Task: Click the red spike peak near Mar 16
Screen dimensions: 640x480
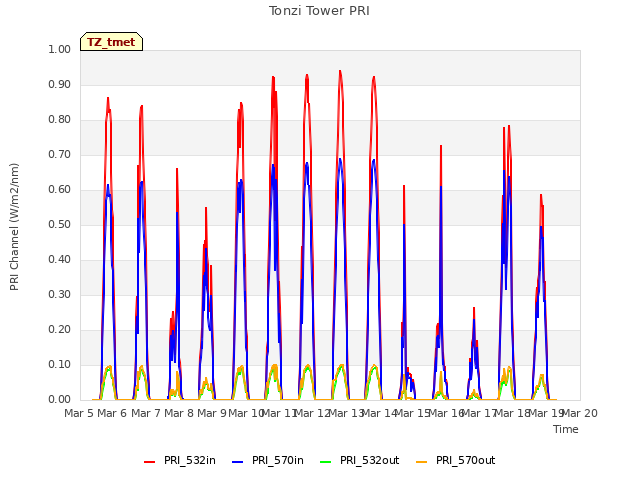Action: (441, 146)
